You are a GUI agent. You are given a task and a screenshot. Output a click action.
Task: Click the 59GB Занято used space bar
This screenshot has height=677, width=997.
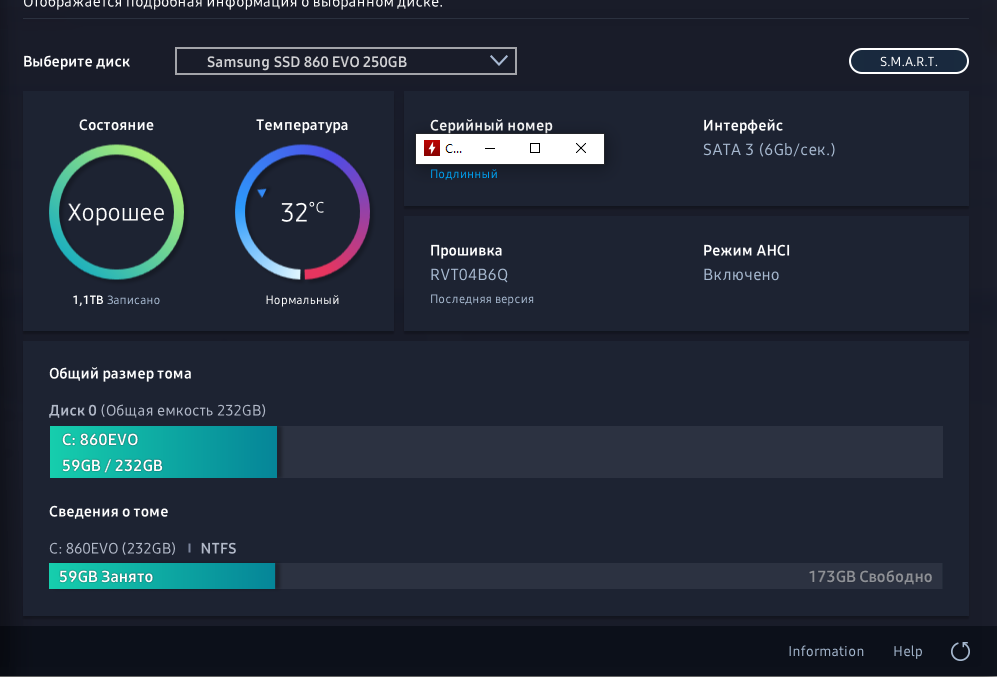(x=162, y=576)
